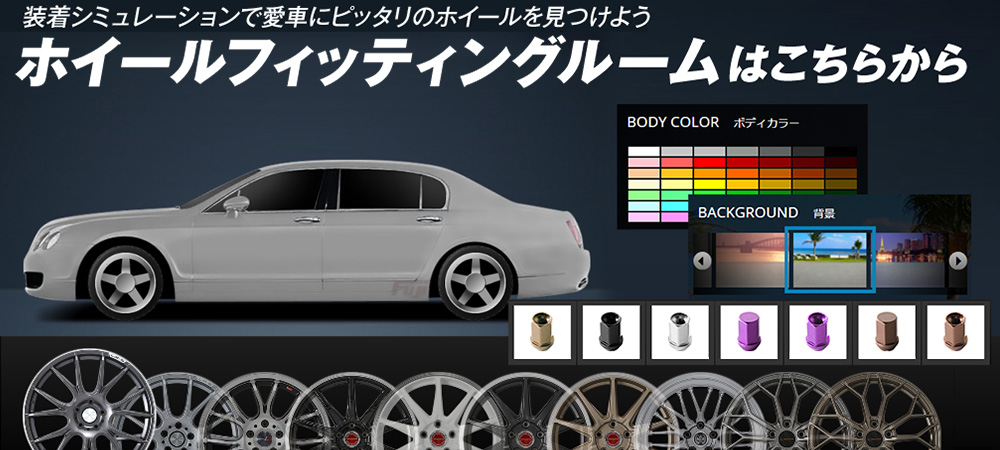Click the BACKGROUND heading
1000x450 pixels.
[x=748, y=212]
